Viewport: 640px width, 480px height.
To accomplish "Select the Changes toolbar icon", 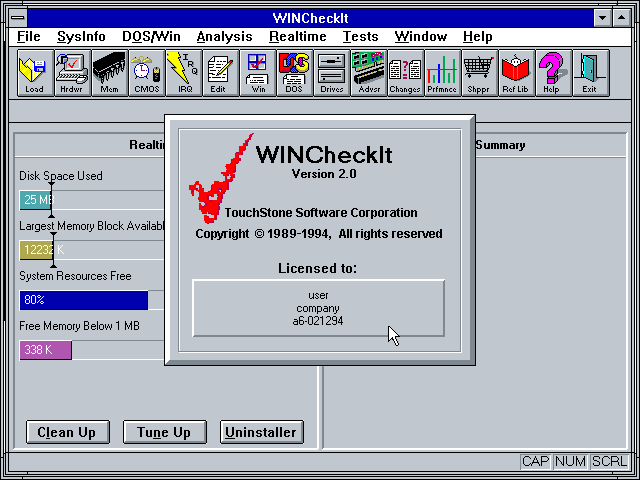I will [x=406, y=73].
